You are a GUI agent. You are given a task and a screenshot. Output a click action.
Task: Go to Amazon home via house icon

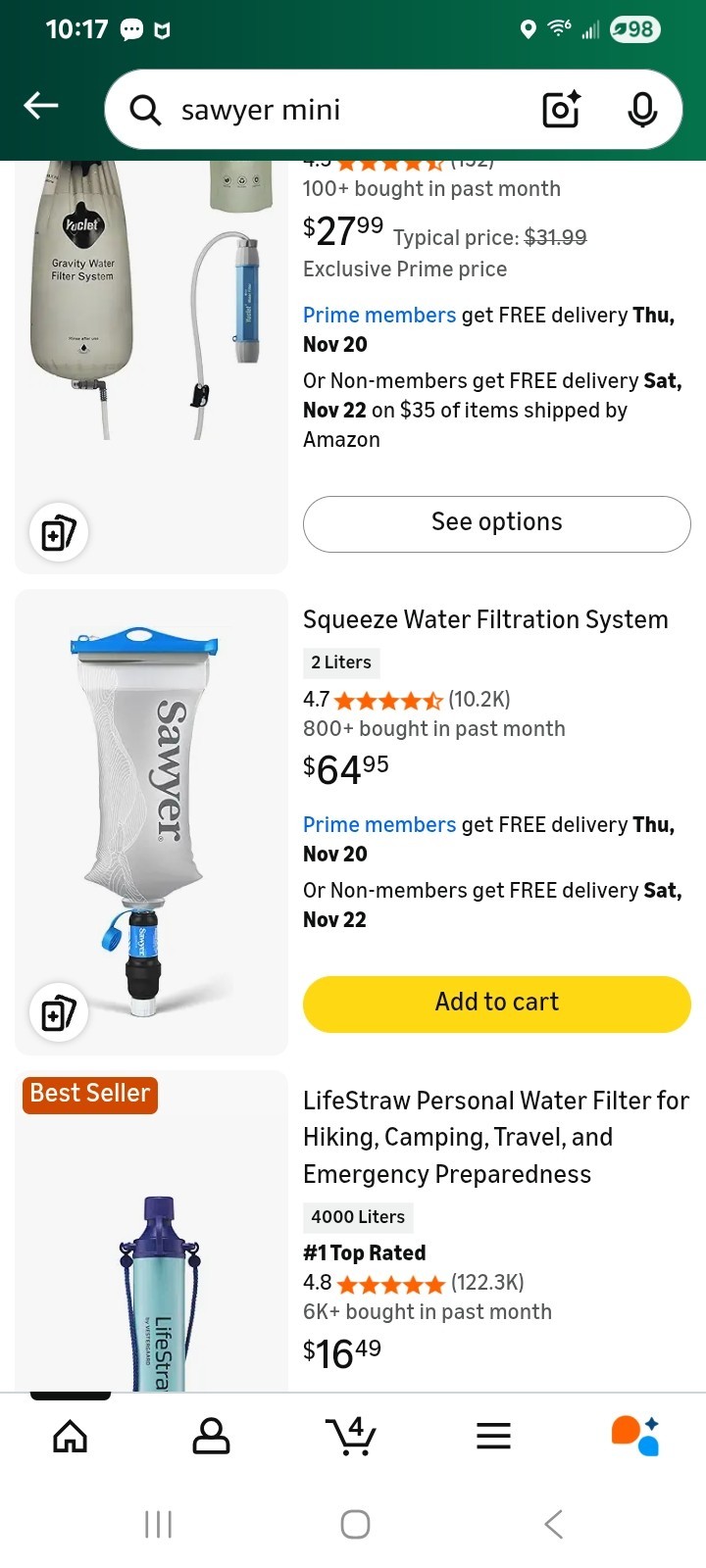point(70,1435)
